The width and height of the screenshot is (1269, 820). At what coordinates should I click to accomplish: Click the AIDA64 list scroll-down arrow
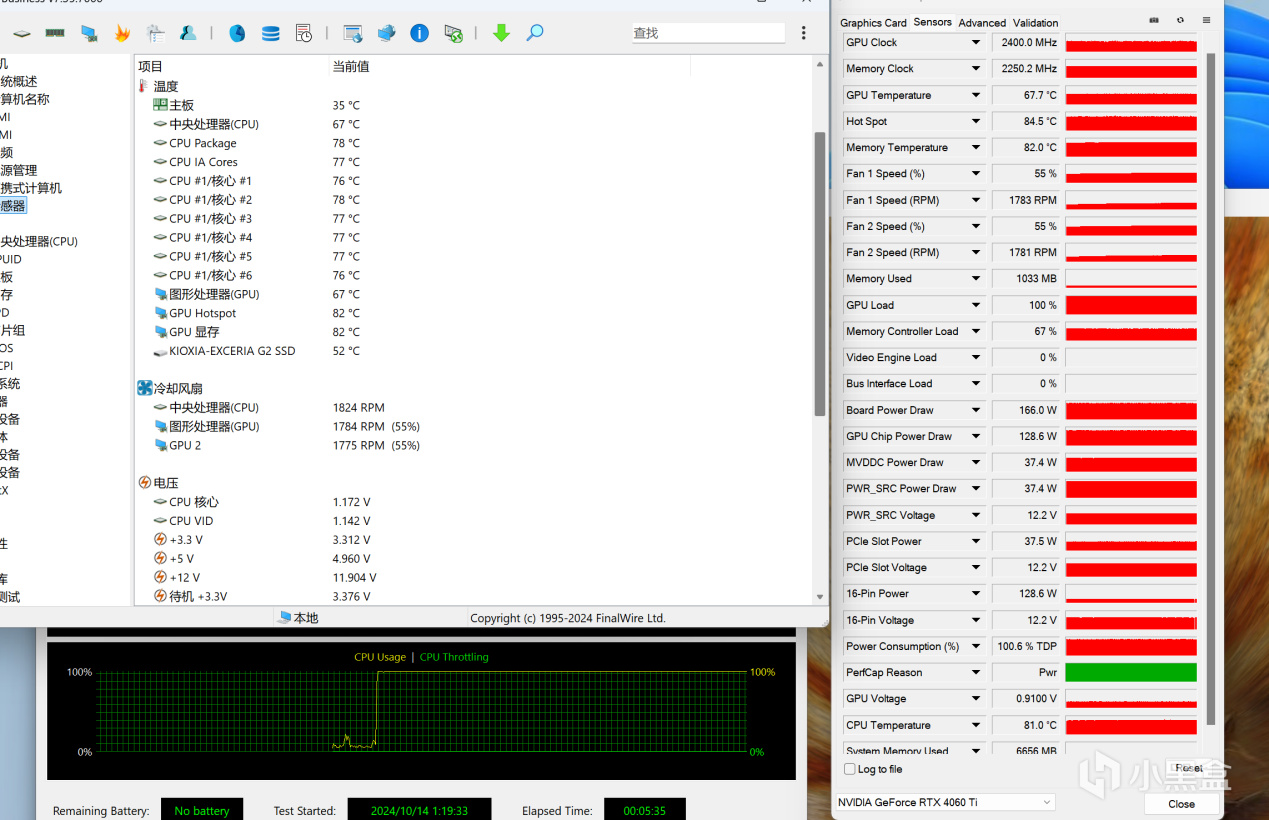pyautogui.click(x=820, y=597)
